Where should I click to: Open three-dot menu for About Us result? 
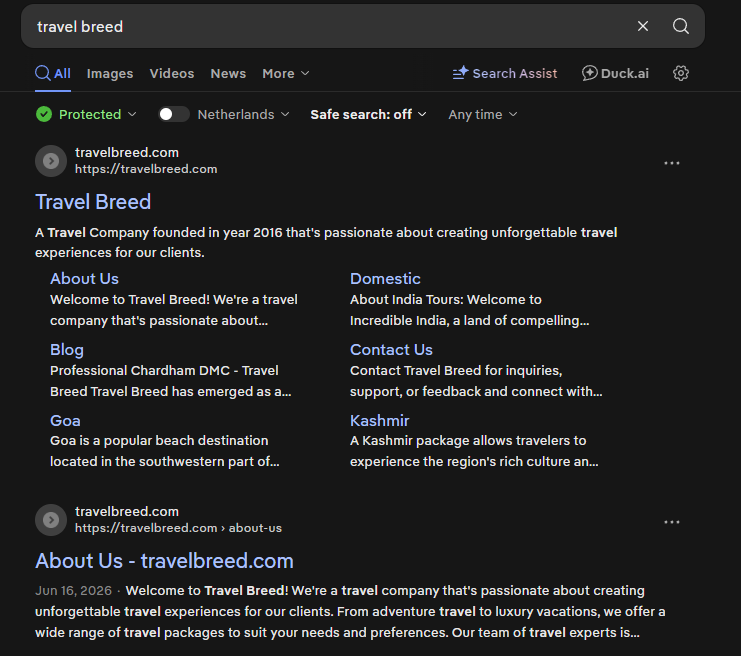[x=672, y=522]
